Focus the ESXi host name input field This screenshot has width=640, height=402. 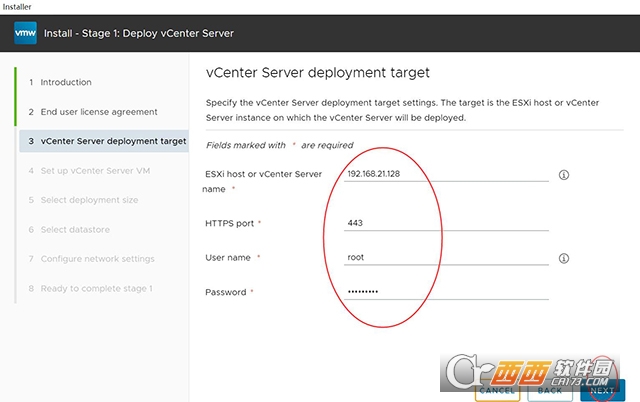coord(446,174)
